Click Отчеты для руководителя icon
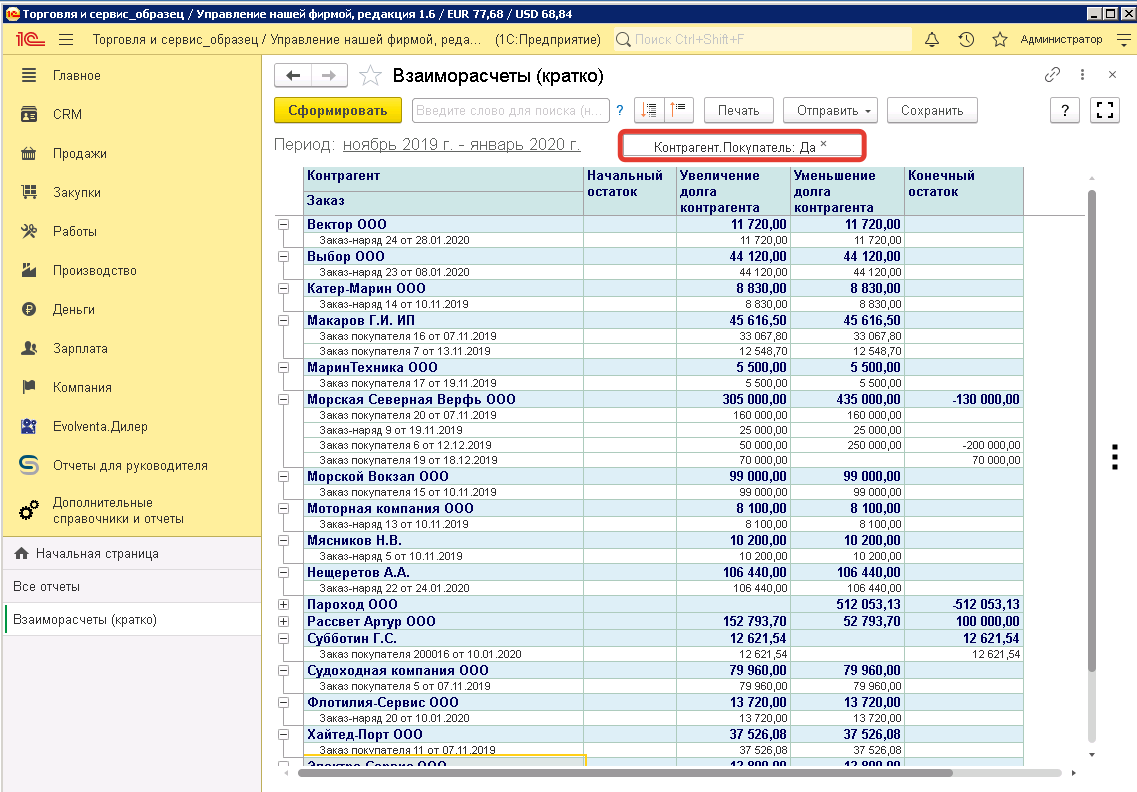 29,465
